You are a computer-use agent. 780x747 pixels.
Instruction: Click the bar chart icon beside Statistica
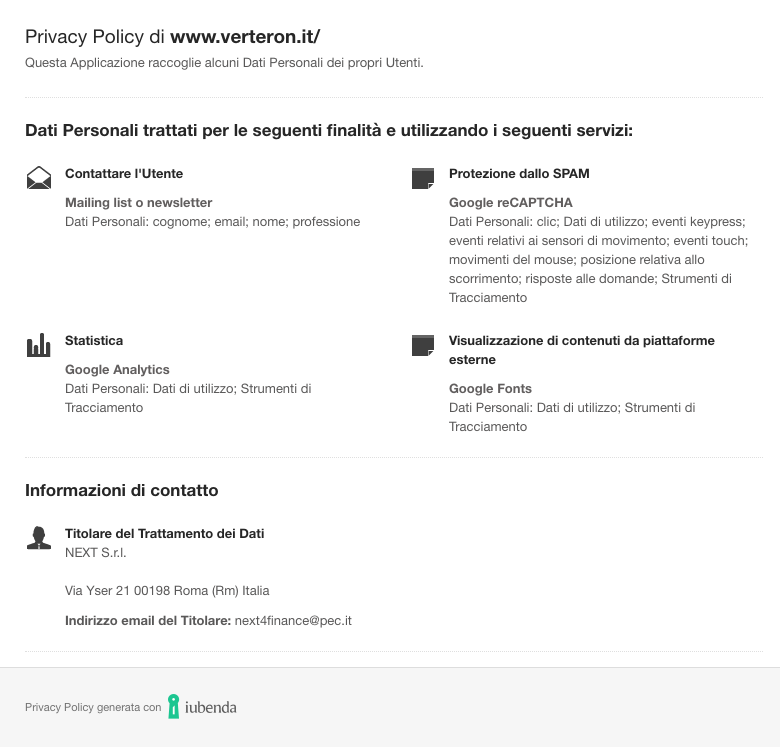click(x=39, y=345)
